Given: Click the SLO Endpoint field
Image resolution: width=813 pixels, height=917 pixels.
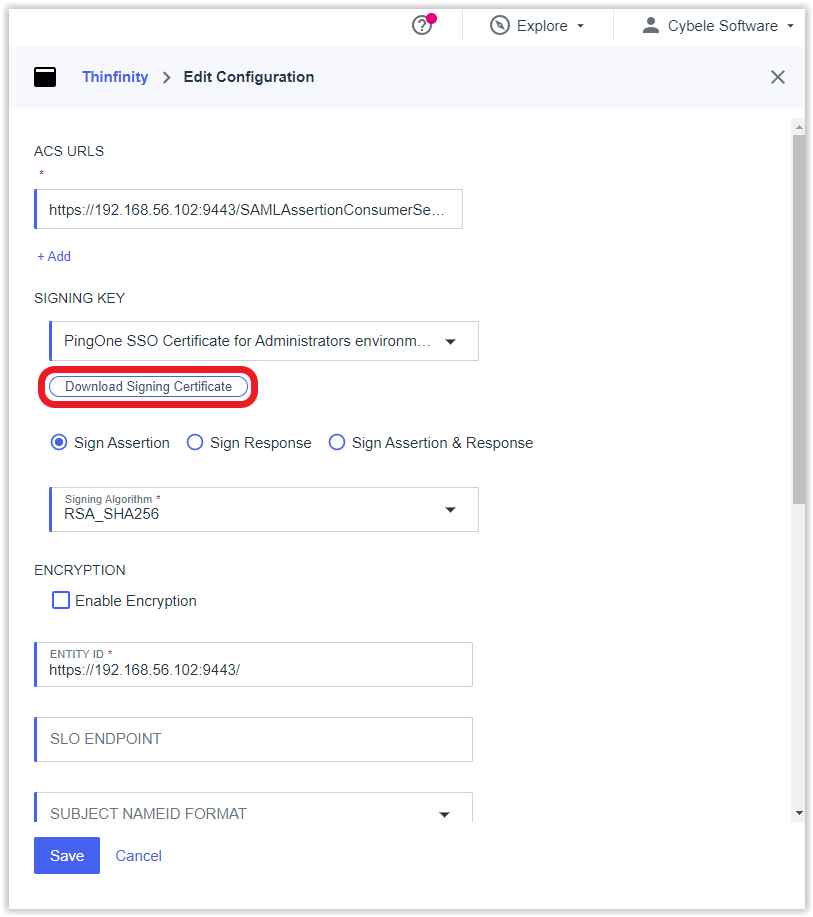Looking at the screenshot, I should pyautogui.click(x=253, y=740).
